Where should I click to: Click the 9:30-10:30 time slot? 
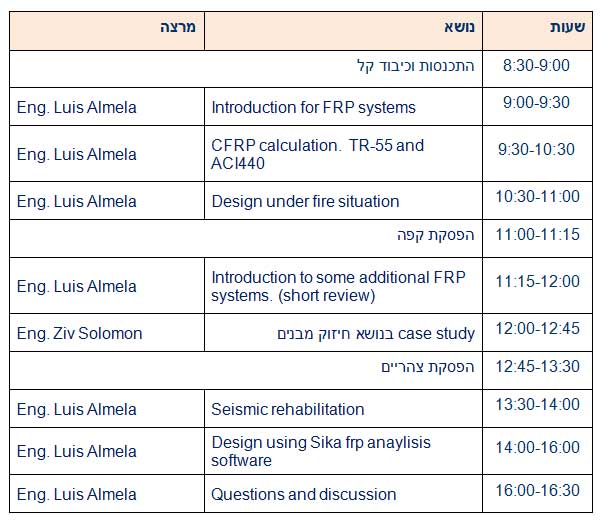[536, 149]
